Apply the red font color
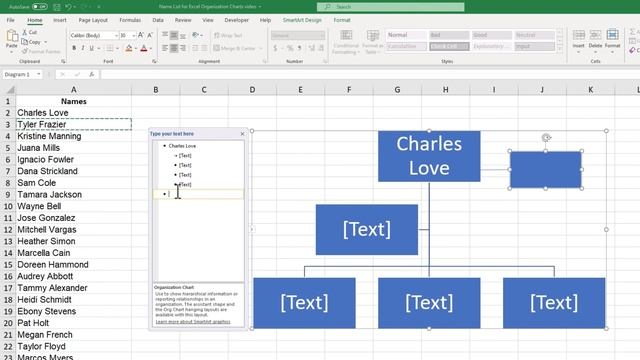Viewport: 640px width, 360px height. [144, 49]
